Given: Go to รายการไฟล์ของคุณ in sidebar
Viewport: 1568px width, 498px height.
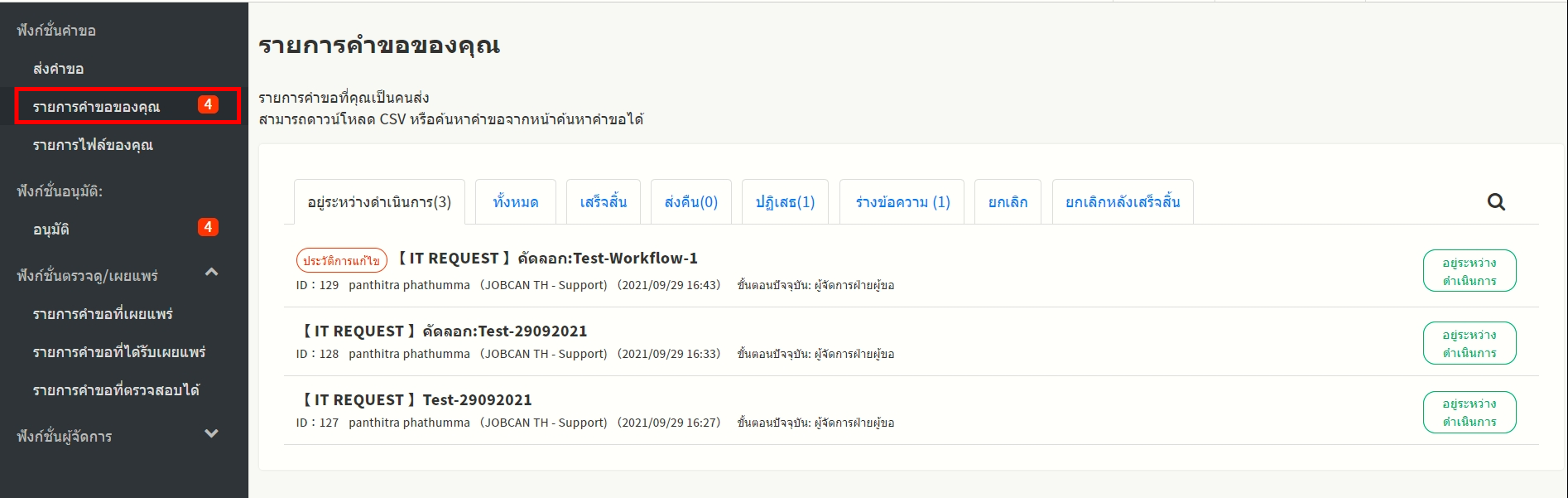Looking at the screenshot, I should [x=93, y=145].
